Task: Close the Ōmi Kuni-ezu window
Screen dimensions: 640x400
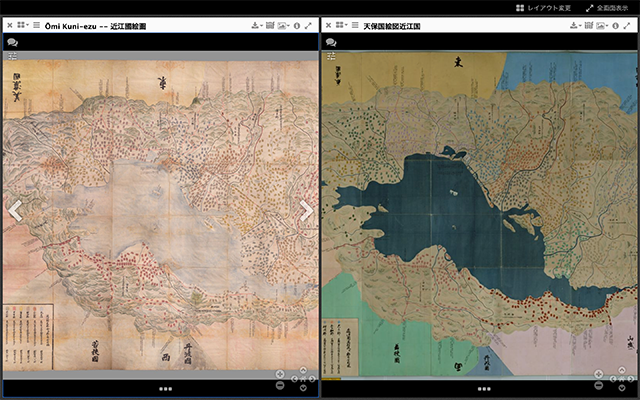Action: point(10,25)
